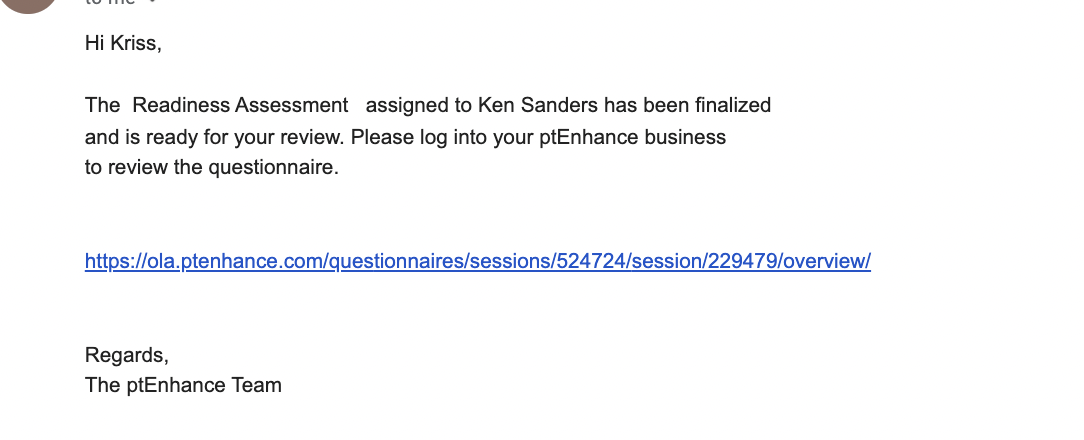Expand the 'to me' recipient details arrow
Viewport: 1084px width, 440px height.
point(153,1)
